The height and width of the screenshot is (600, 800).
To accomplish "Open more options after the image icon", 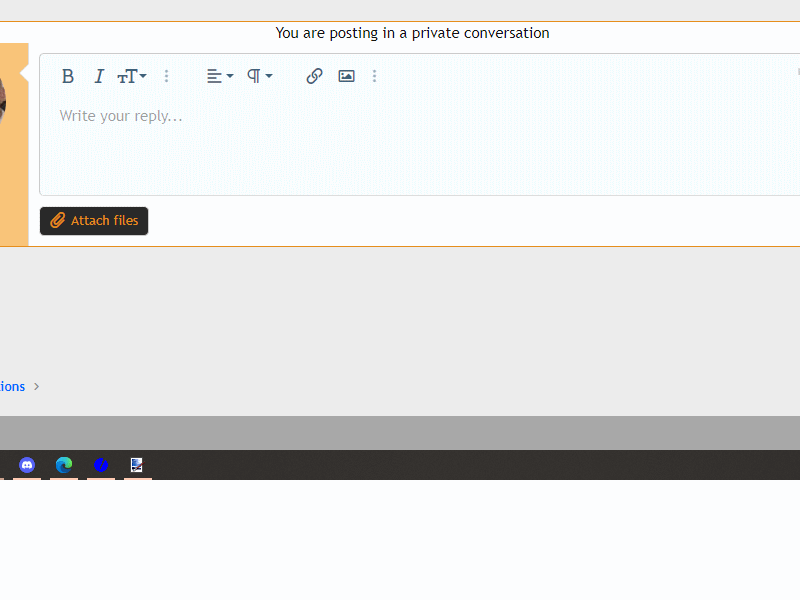I will [375, 76].
